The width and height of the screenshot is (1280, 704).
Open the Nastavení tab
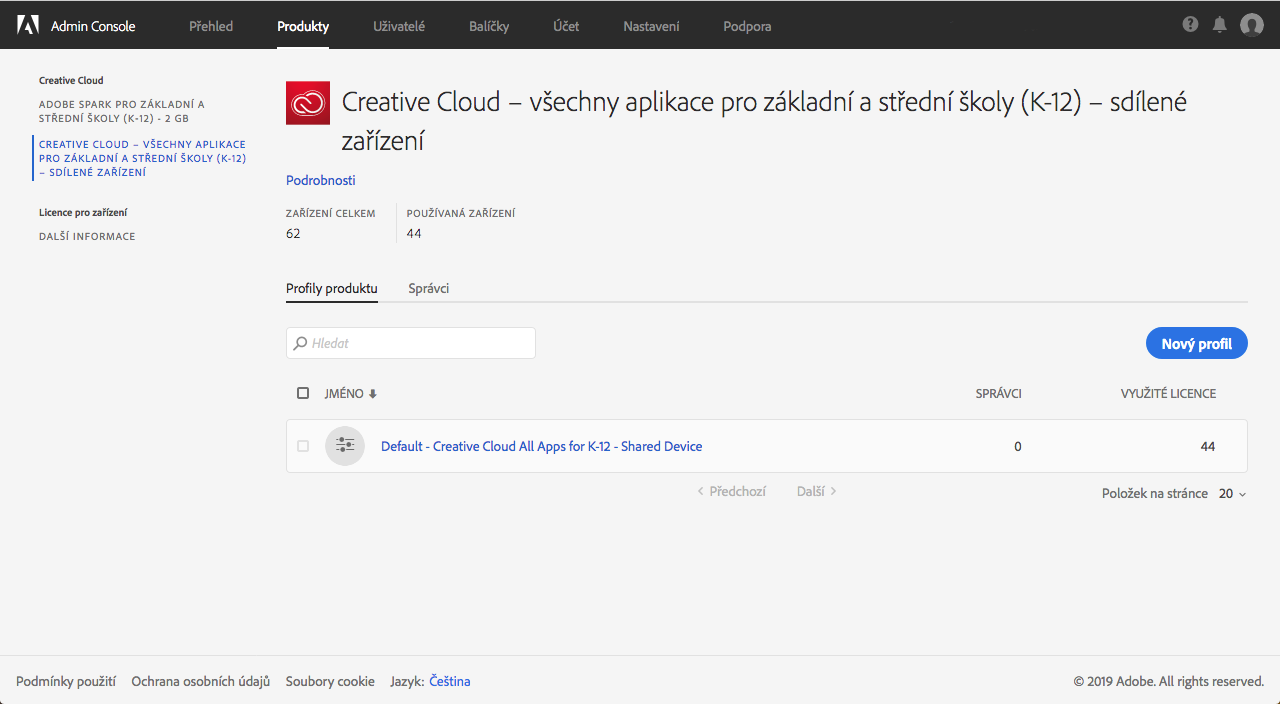[x=651, y=26]
